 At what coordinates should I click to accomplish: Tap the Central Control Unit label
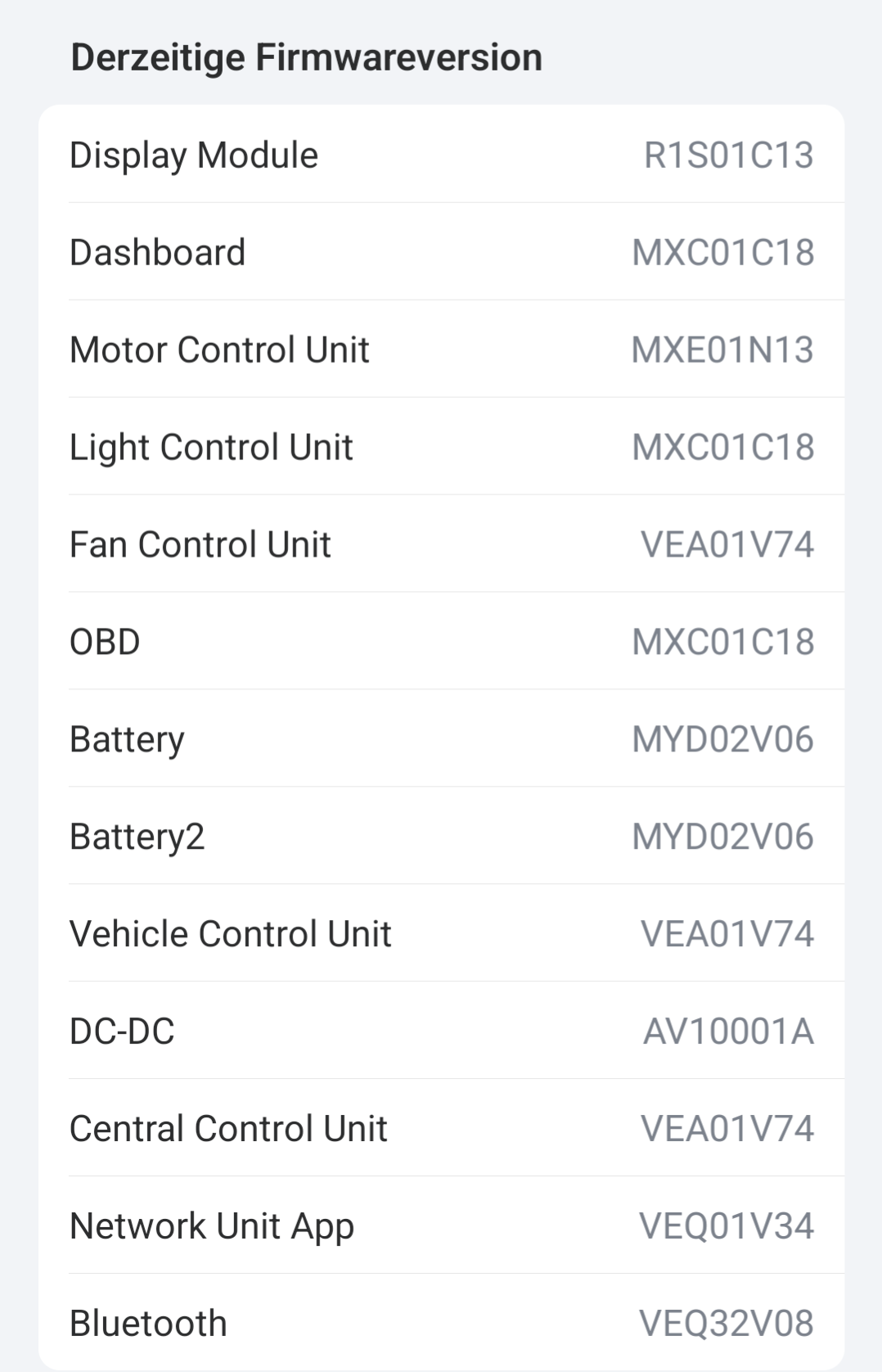[x=228, y=1129]
